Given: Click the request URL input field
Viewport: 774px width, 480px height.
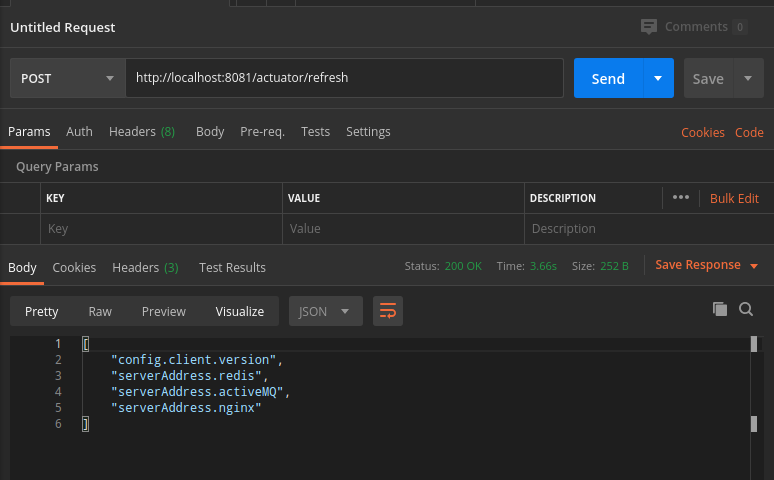Looking at the screenshot, I should [344, 78].
